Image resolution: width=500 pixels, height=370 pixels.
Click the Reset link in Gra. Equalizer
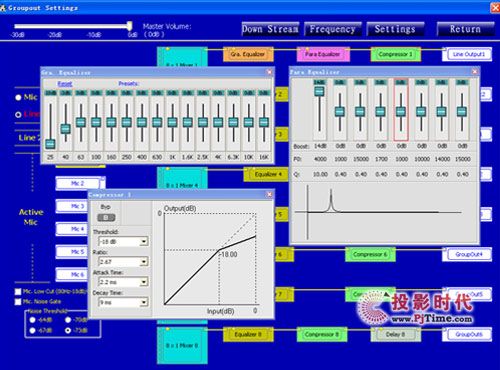click(65, 83)
